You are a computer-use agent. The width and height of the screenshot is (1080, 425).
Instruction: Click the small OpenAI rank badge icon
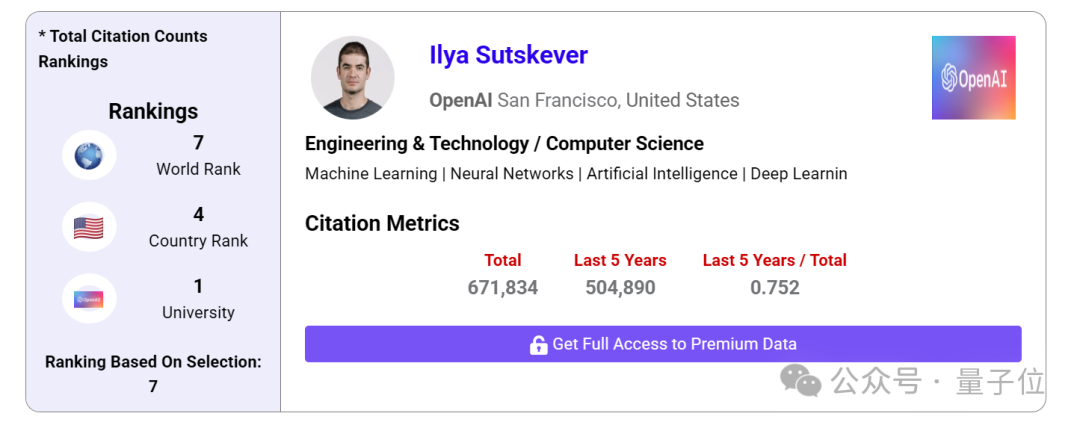89,299
